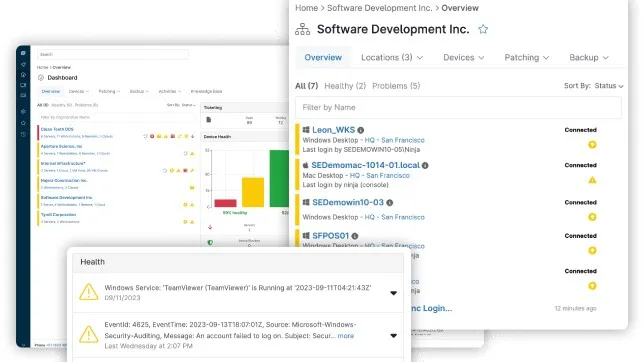
Task: Open the Devices dropdown on Dashboard window
Action: point(78,91)
